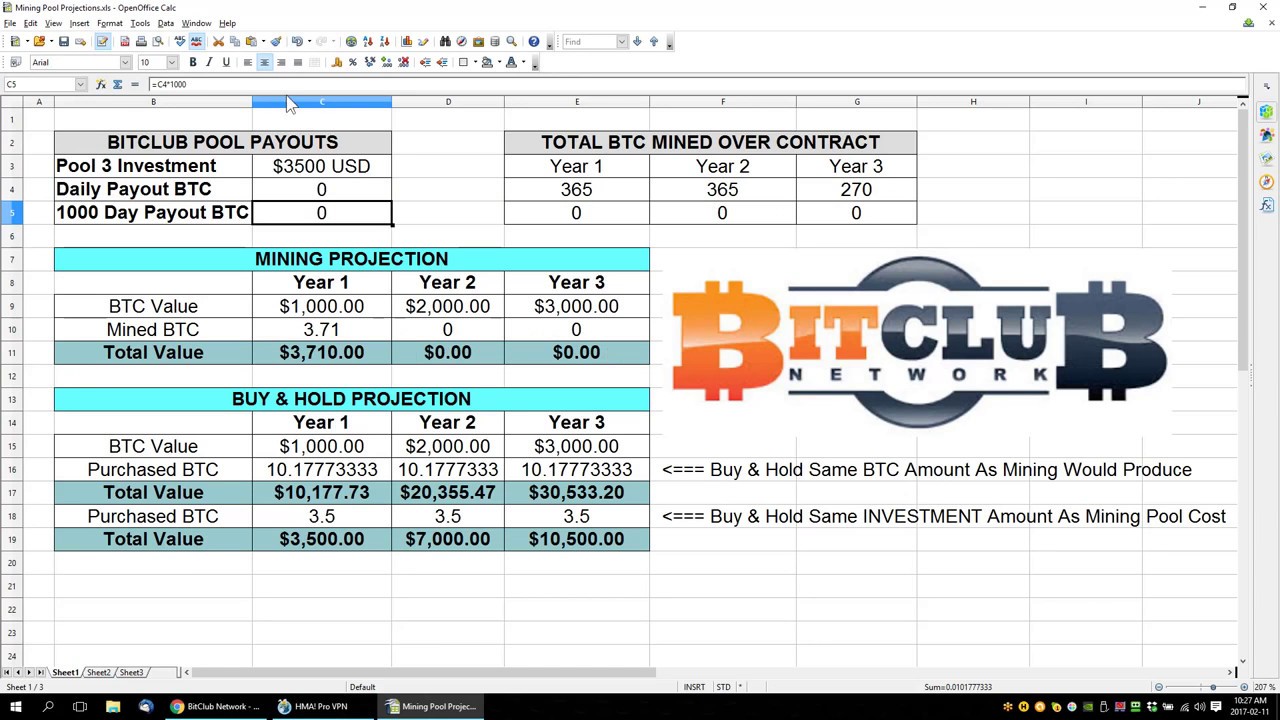Open the Navigator compass icon
Image resolution: width=1280 pixels, height=720 pixels.
(461, 41)
